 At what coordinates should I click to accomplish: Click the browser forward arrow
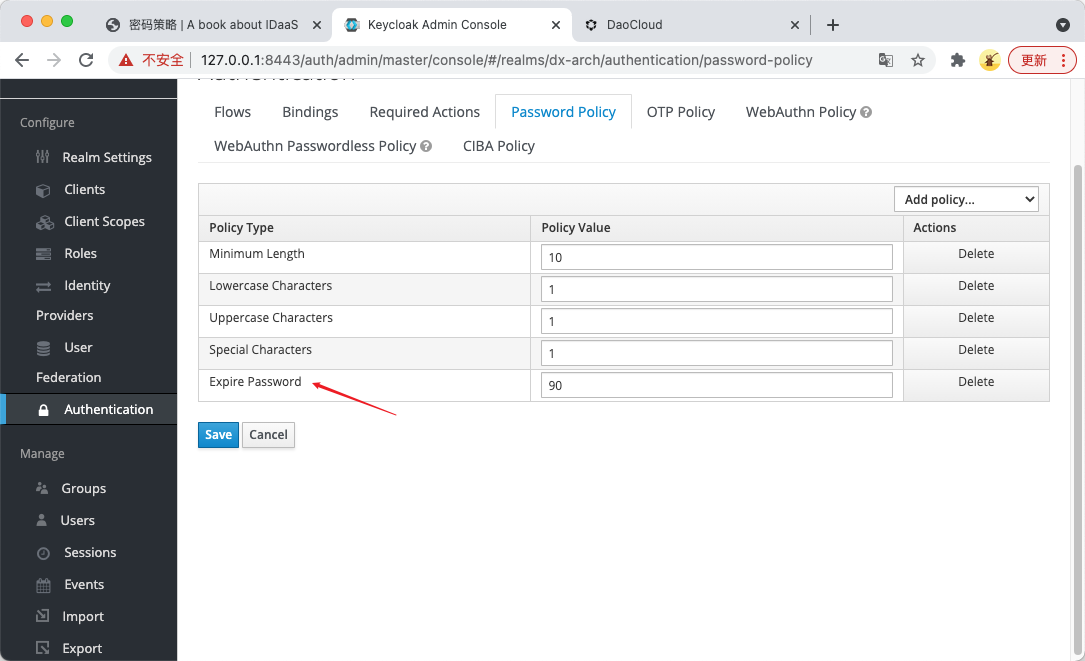coord(54,60)
